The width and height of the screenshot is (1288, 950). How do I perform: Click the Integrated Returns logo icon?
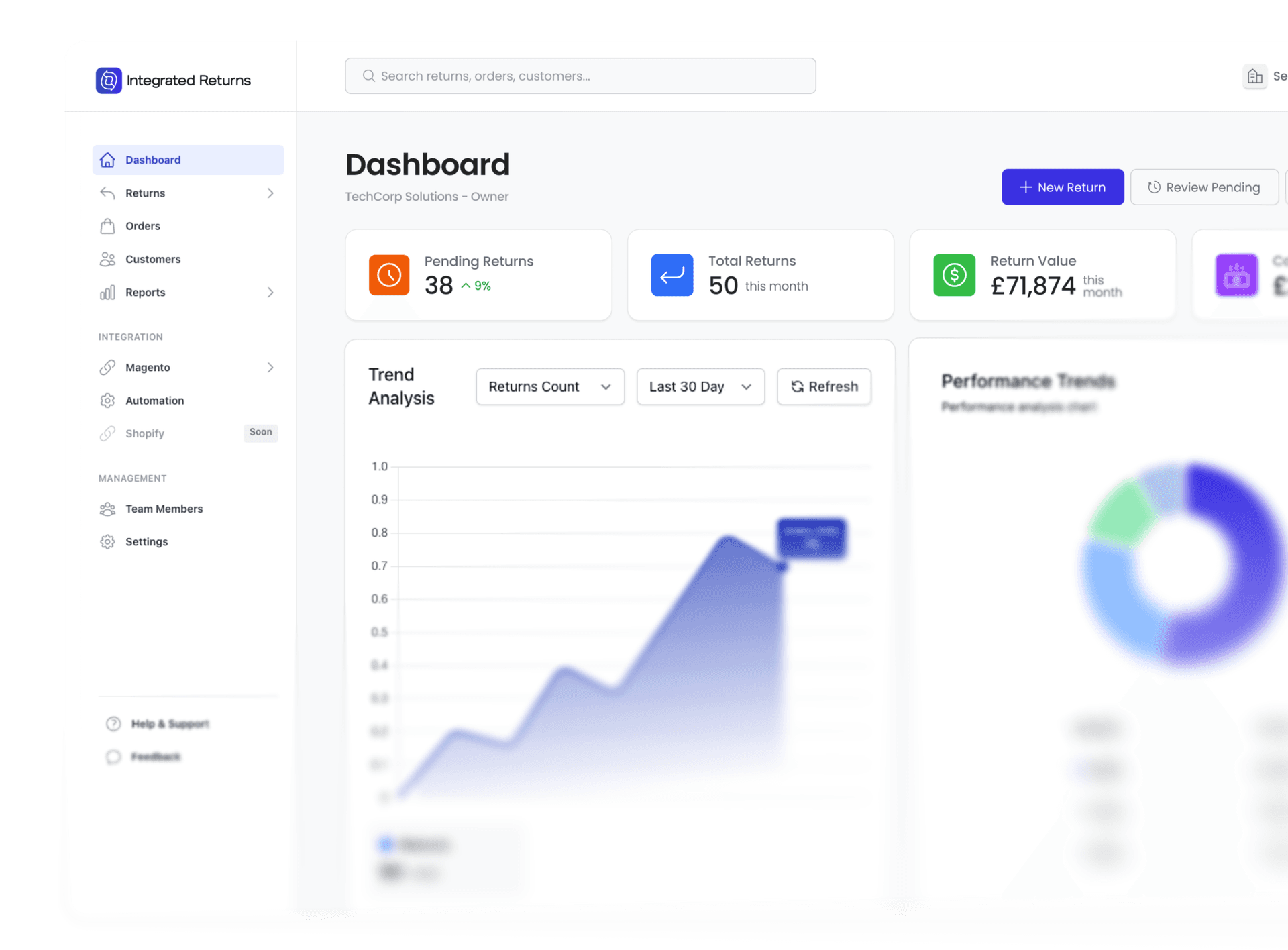pyautogui.click(x=109, y=81)
